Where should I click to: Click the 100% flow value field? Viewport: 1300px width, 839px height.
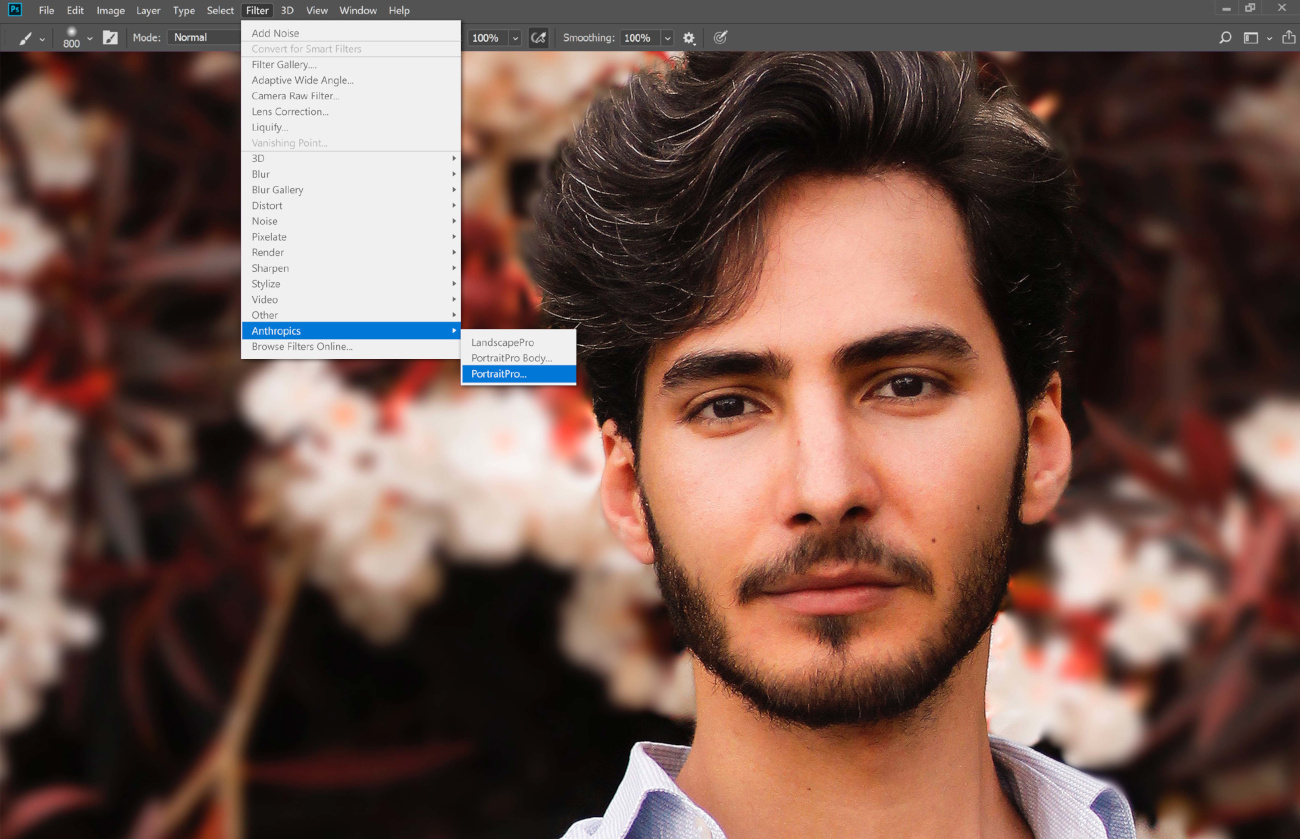pyautogui.click(x=488, y=38)
